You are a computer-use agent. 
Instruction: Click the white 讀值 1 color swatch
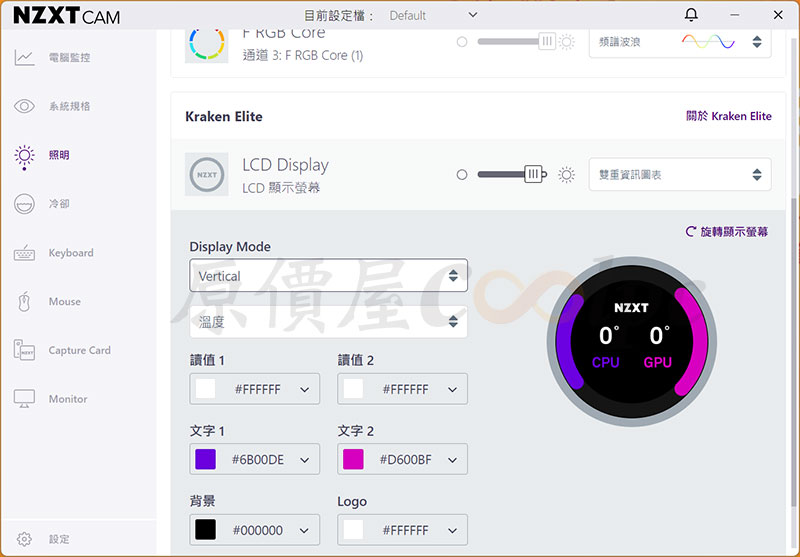pos(206,389)
